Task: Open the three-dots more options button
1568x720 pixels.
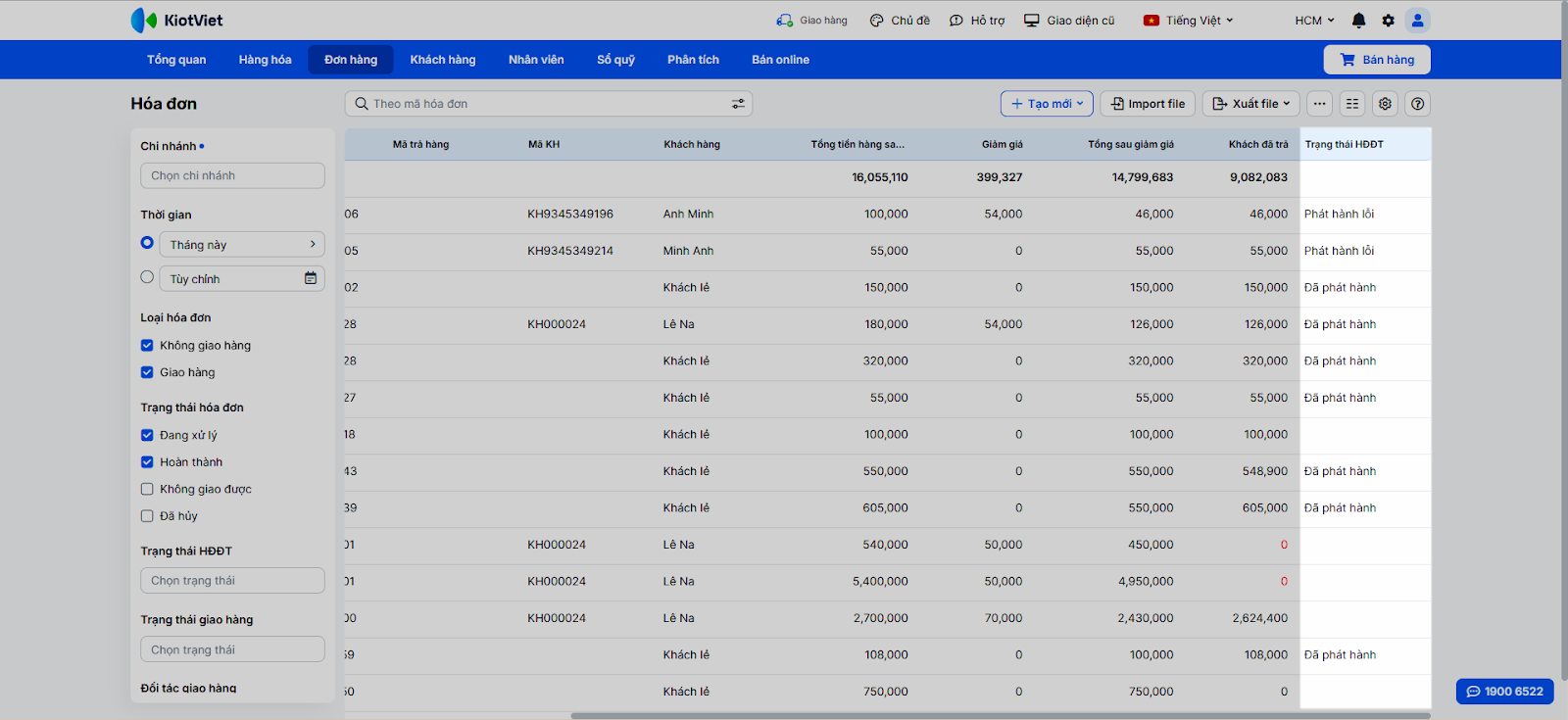Action: tap(1320, 104)
